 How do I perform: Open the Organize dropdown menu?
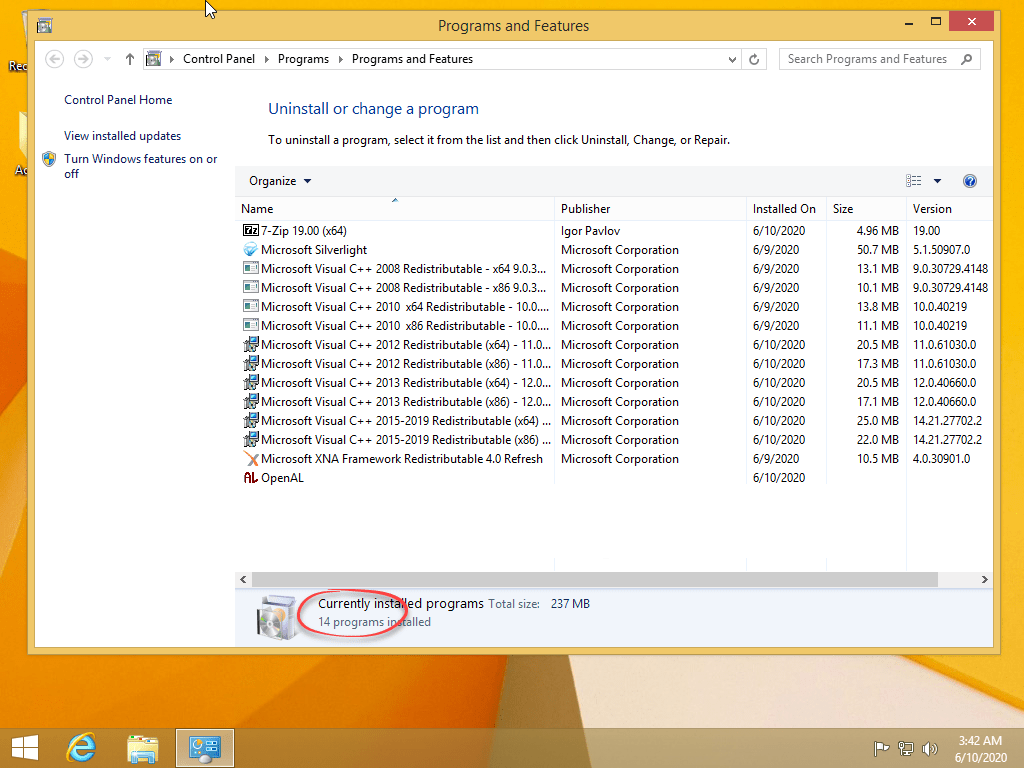coord(280,181)
